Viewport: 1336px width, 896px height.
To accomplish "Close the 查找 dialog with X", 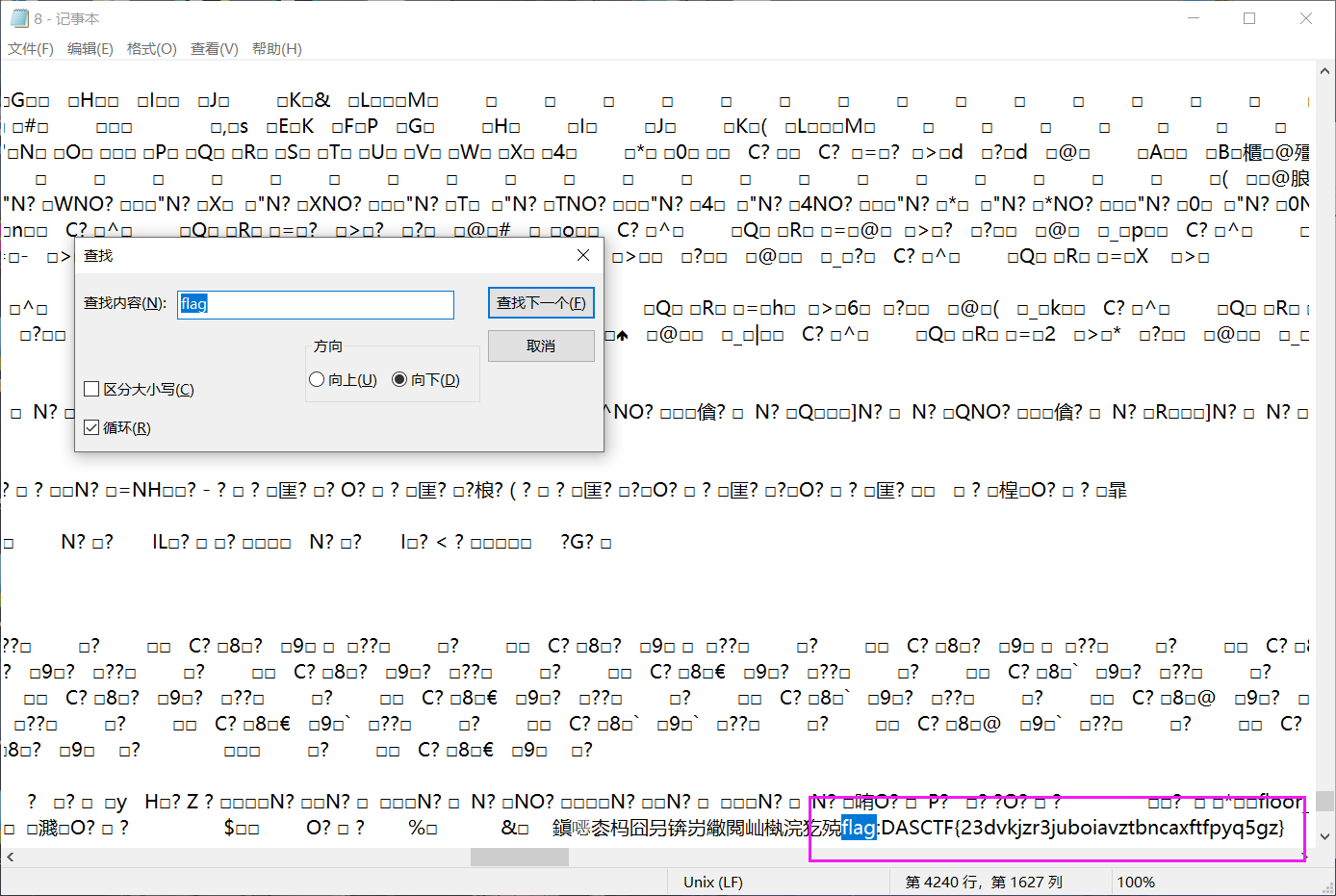I will pyautogui.click(x=583, y=255).
